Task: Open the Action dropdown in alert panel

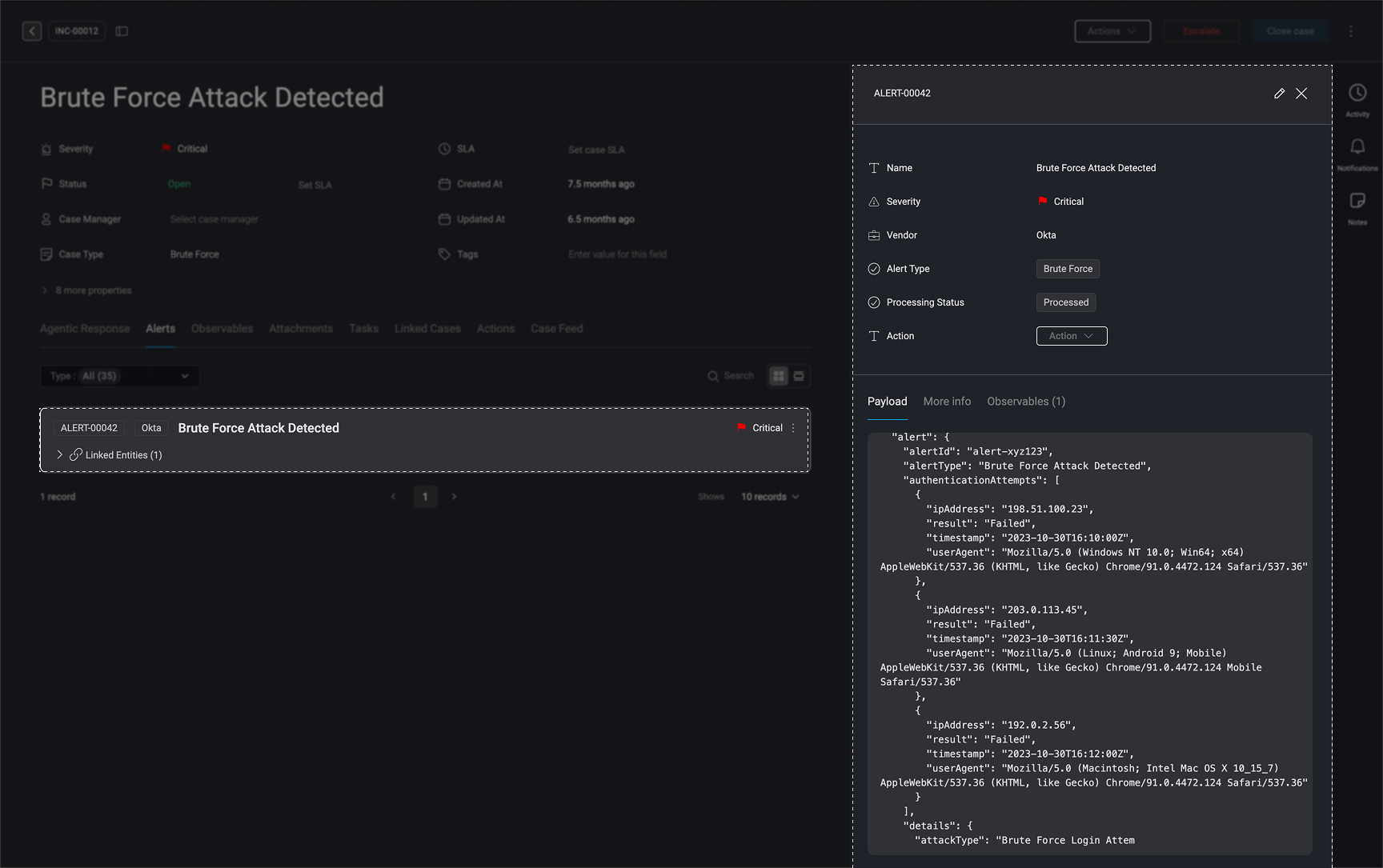Action: [x=1072, y=336]
